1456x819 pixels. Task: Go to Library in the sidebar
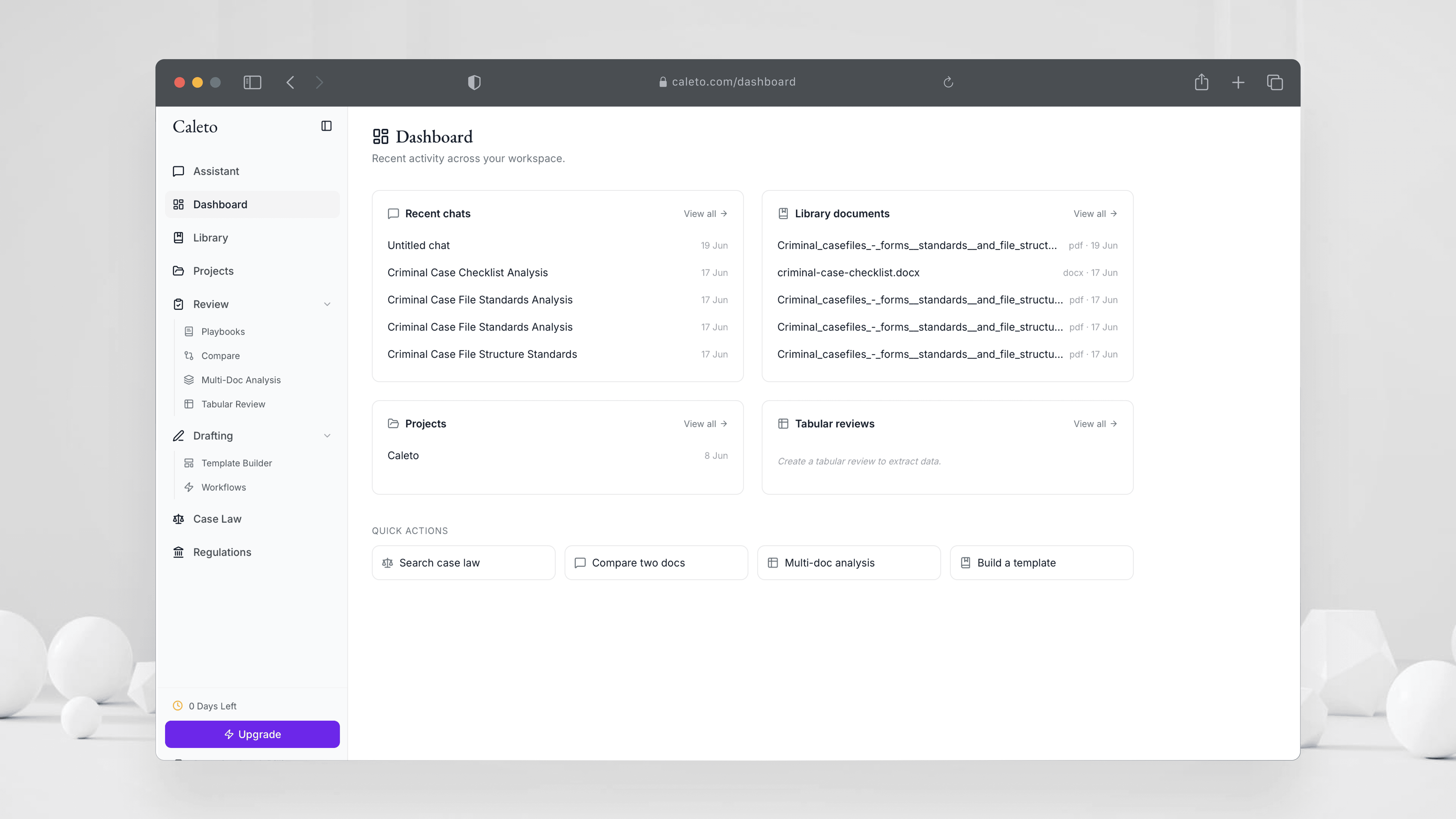click(252, 238)
